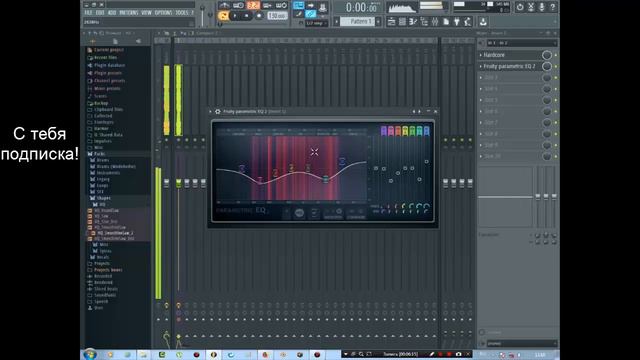This screenshot has width=640, height=360.
Task: Click the microphone one-click recording icon
Action: (x=542, y=7)
